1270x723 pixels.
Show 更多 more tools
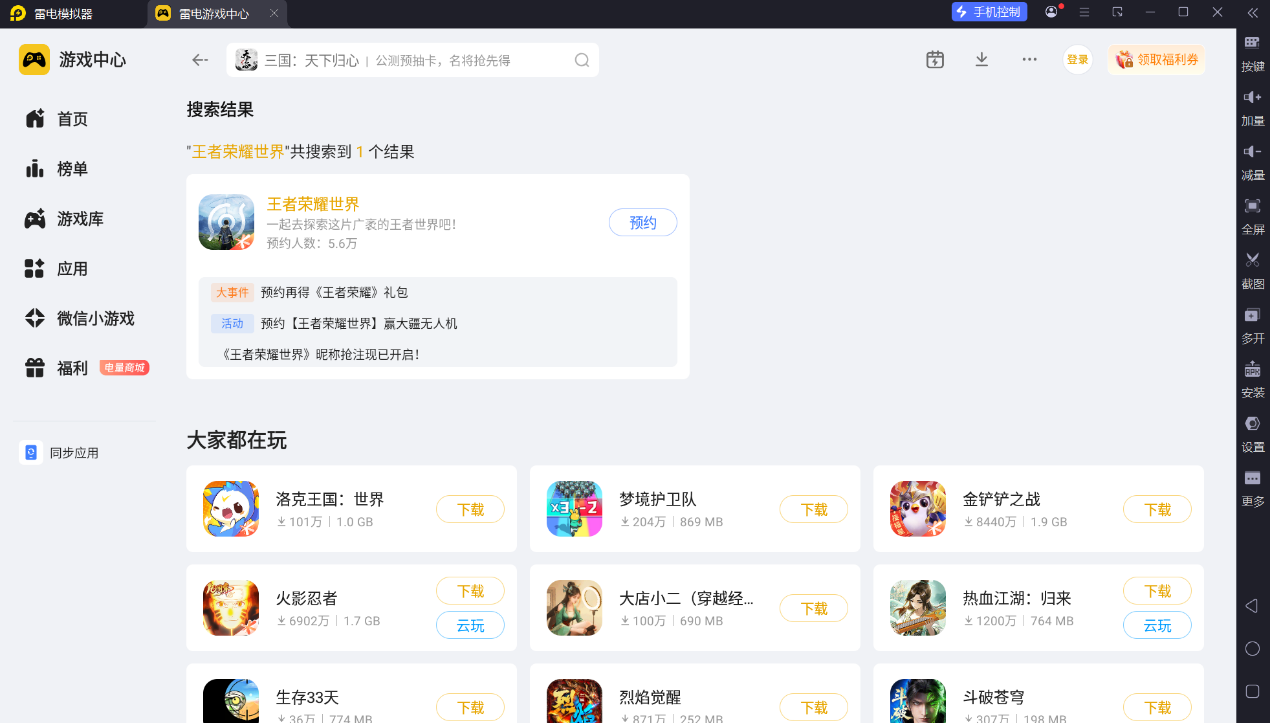tap(1252, 488)
